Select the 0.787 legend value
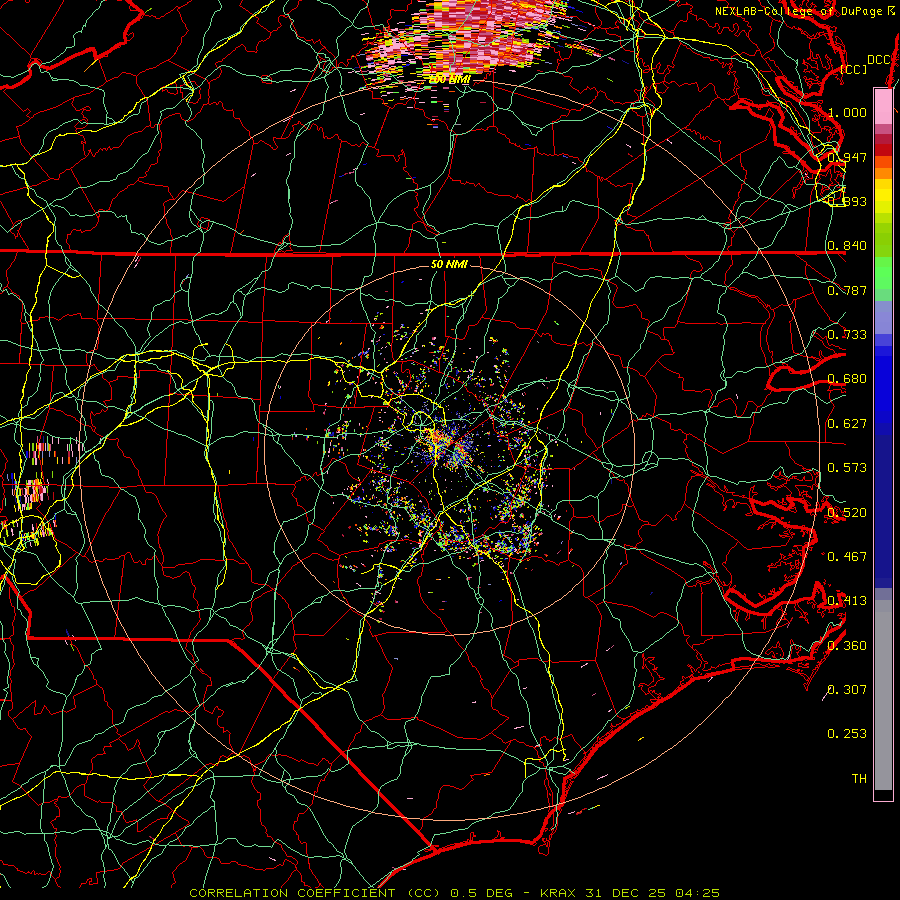Viewport: 900px width, 900px height. [x=847, y=290]
